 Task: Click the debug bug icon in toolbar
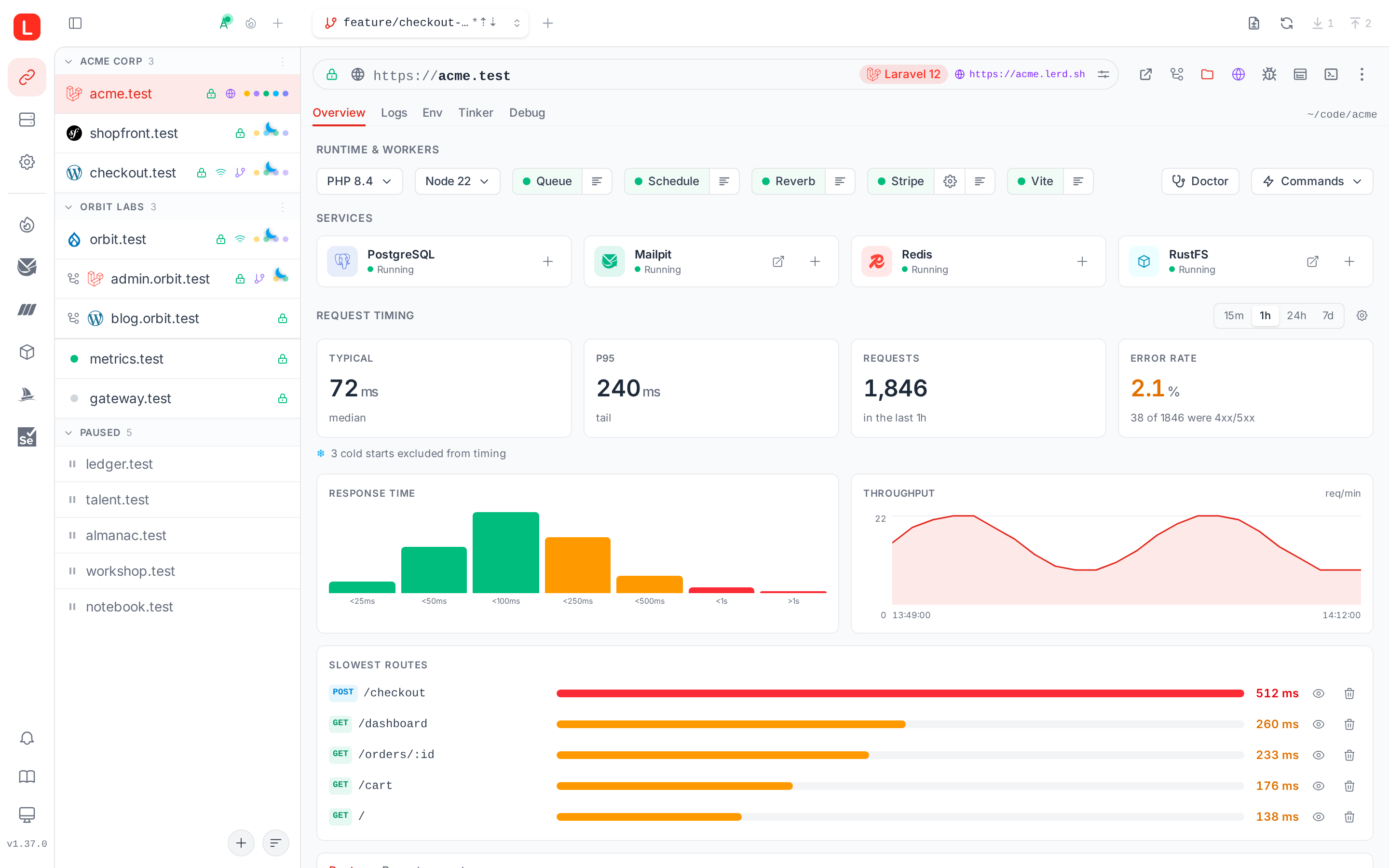tap(1269, 74)
